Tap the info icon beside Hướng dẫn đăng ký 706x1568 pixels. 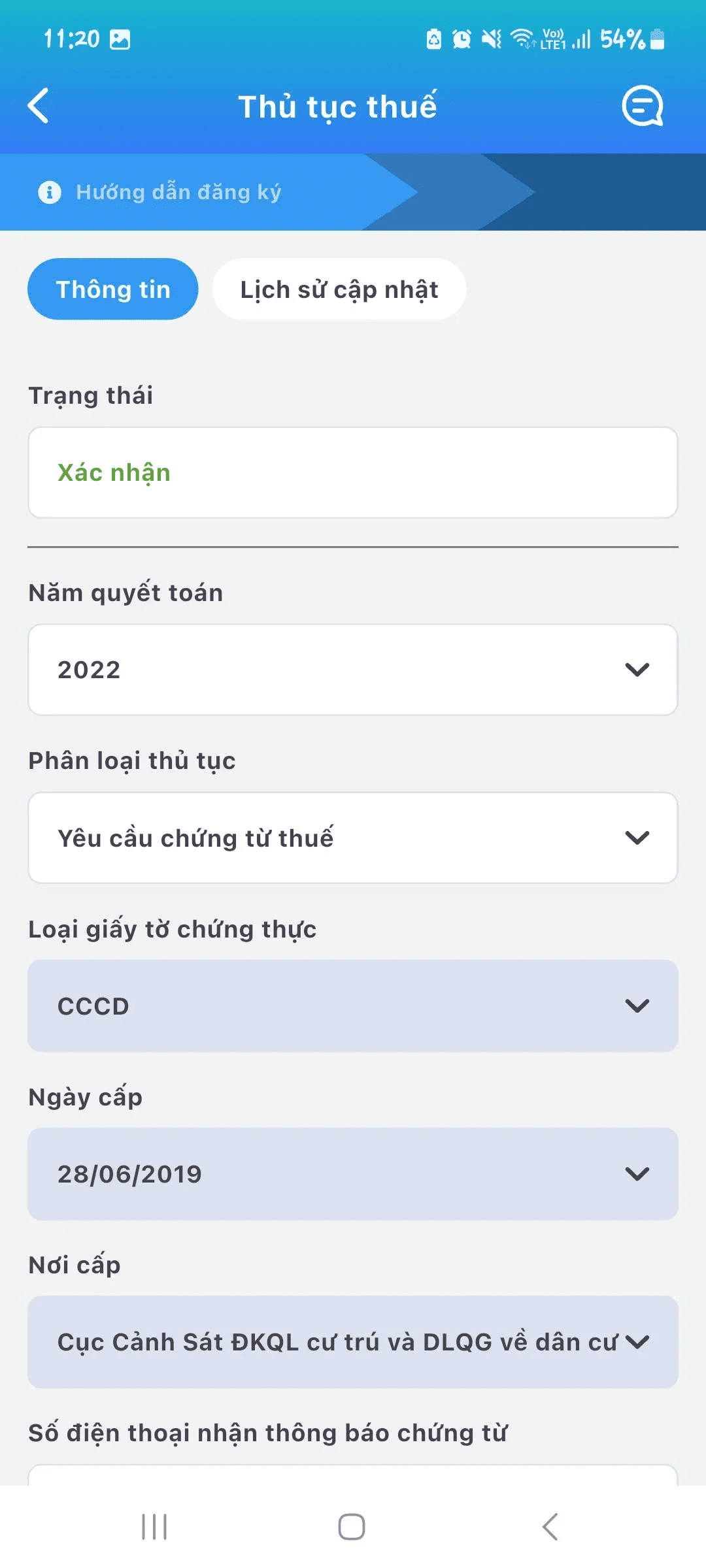[50, 192]
